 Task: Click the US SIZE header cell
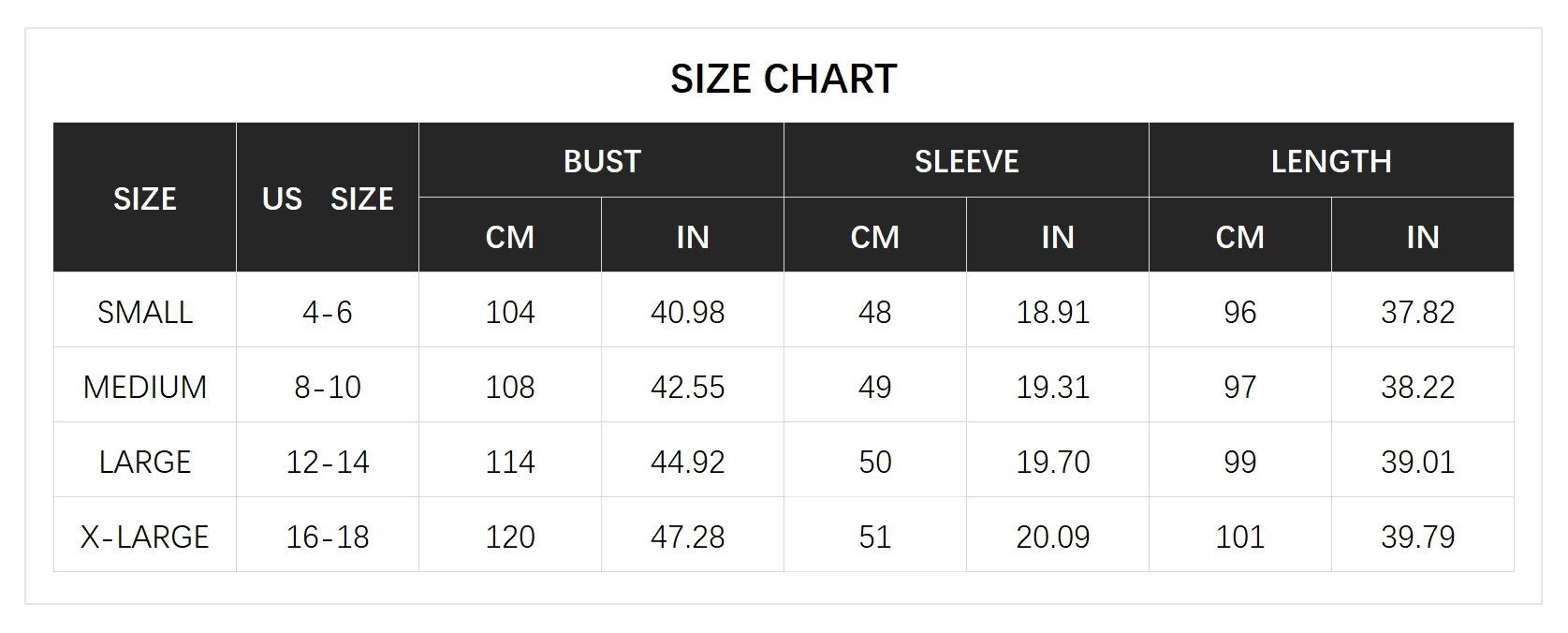click(x=328, y=199)
